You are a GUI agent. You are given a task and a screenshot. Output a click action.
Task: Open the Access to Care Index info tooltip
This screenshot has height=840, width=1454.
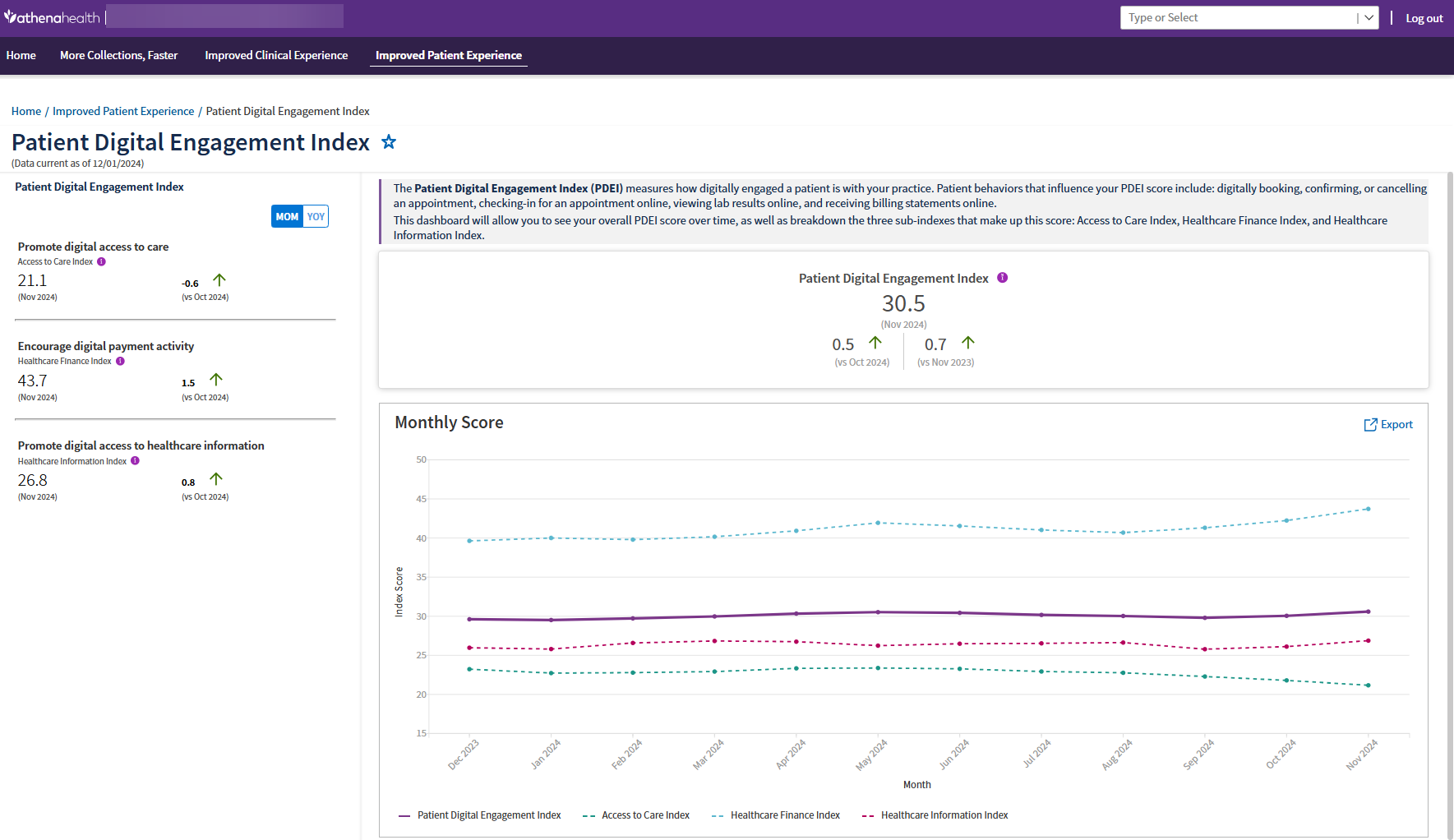tap(101, 261)
